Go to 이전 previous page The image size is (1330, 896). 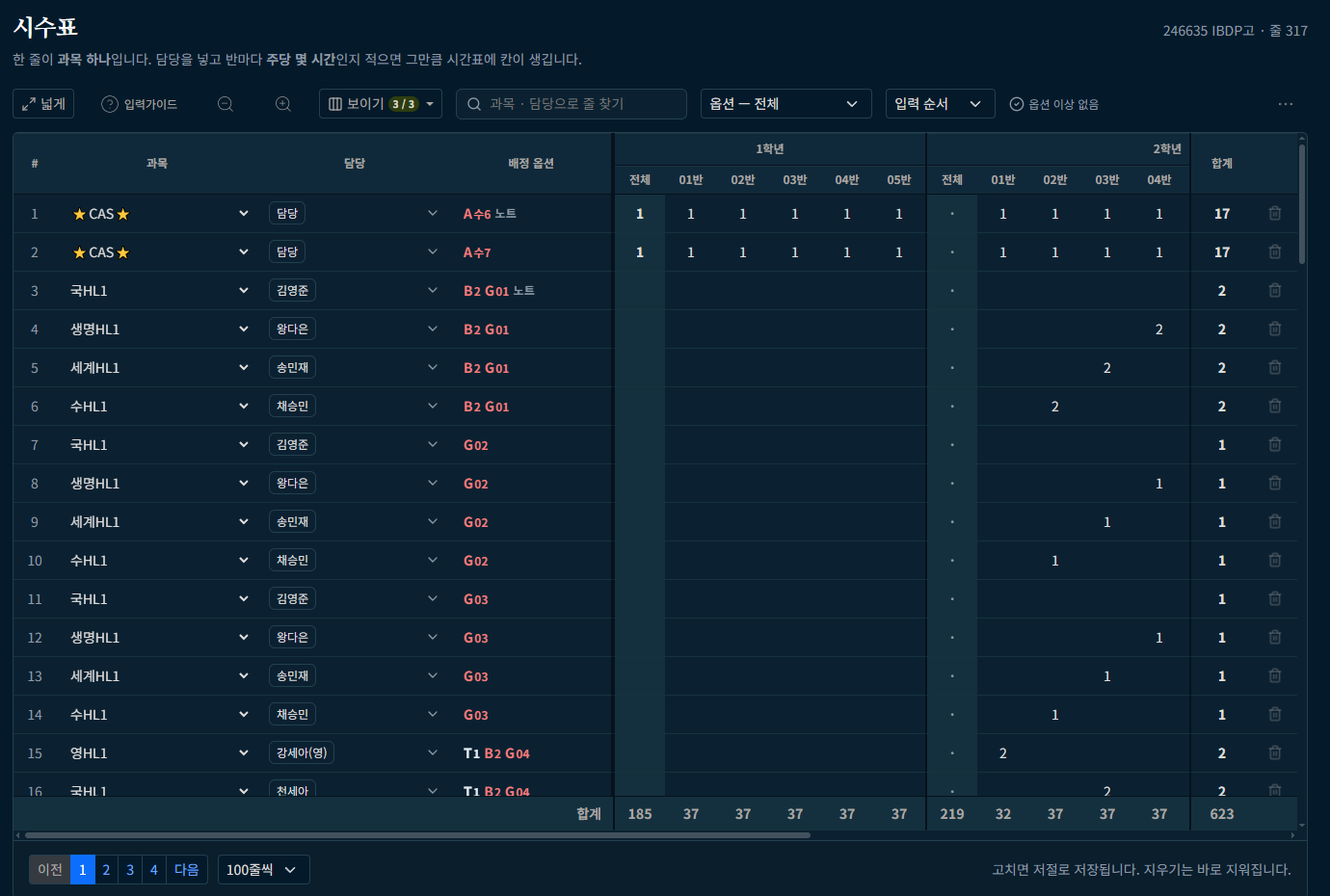coord(50,870)
